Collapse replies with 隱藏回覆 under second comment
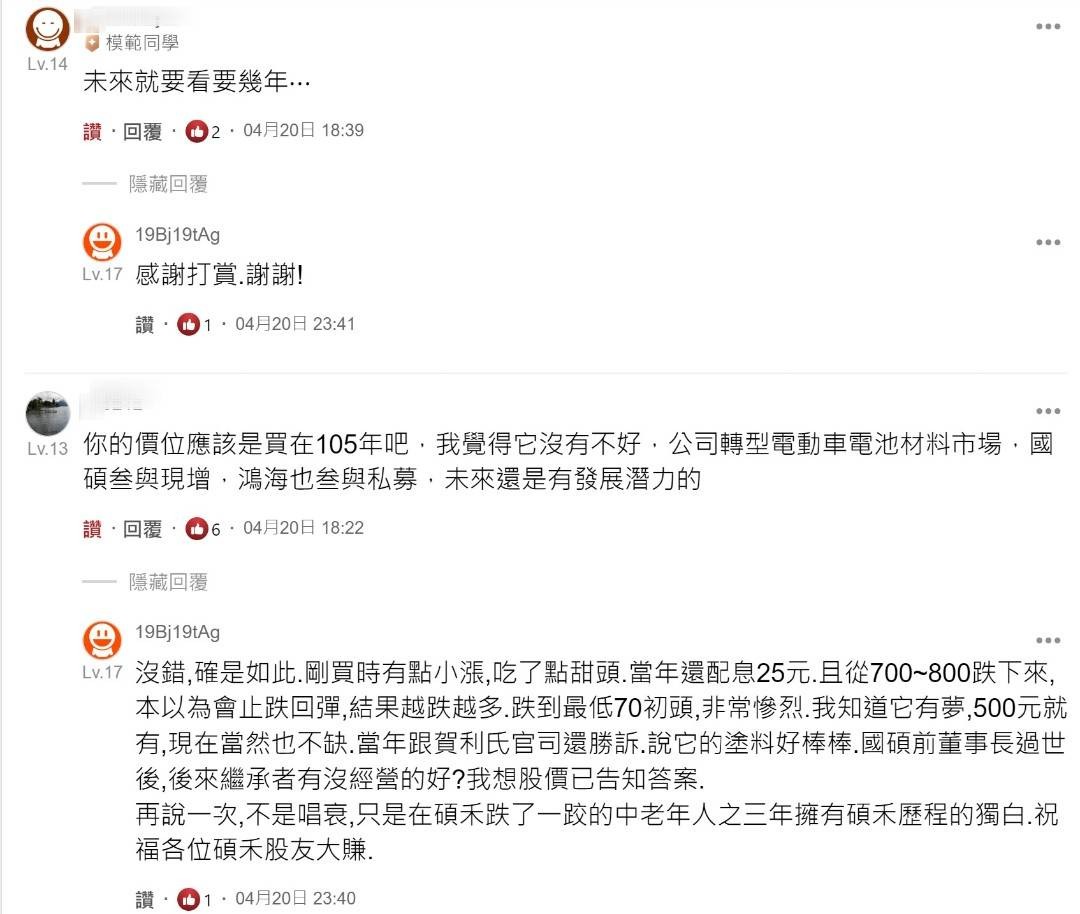1080x914 pixels. click(168, 582)
